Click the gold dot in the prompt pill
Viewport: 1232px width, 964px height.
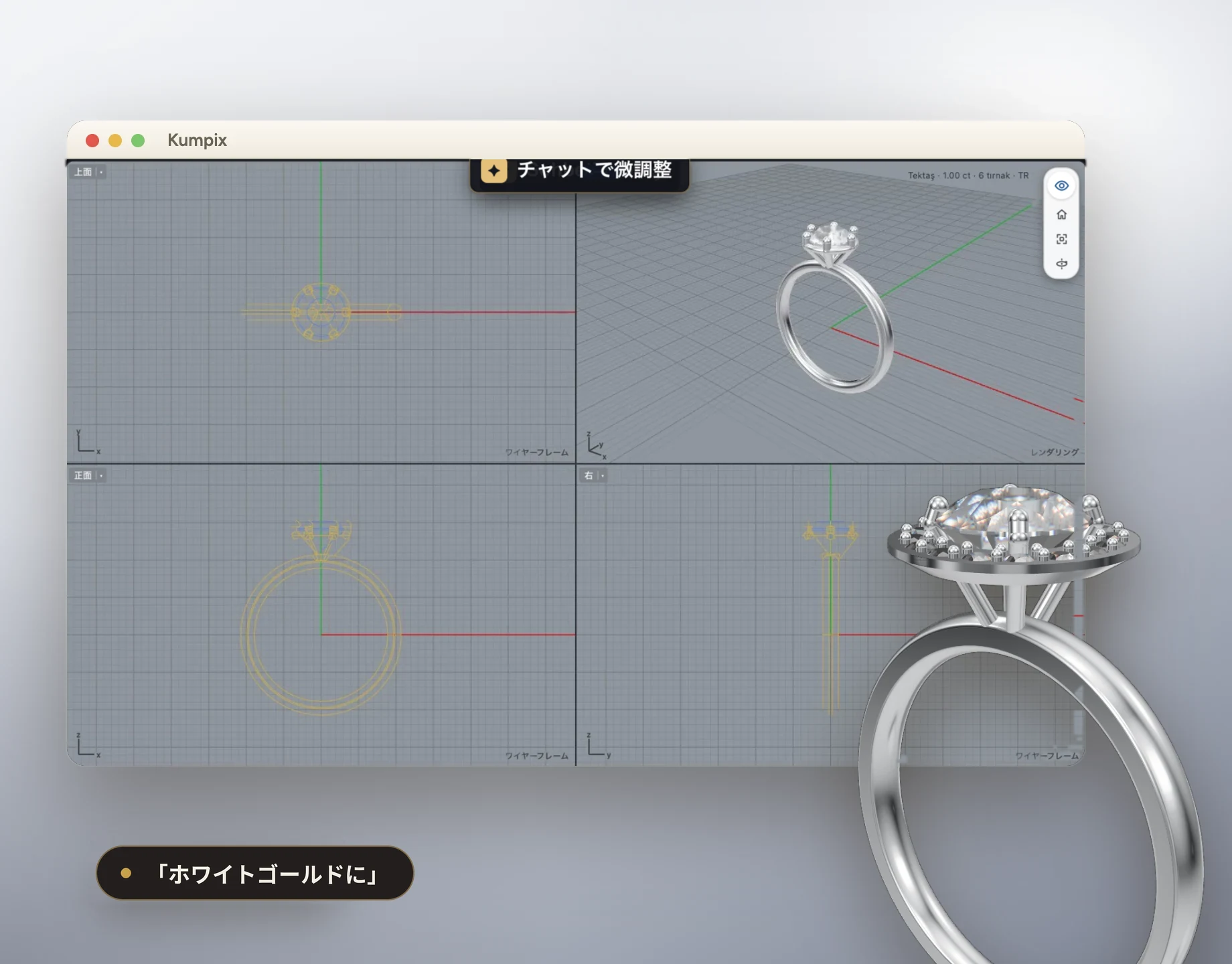pos(126,873)
